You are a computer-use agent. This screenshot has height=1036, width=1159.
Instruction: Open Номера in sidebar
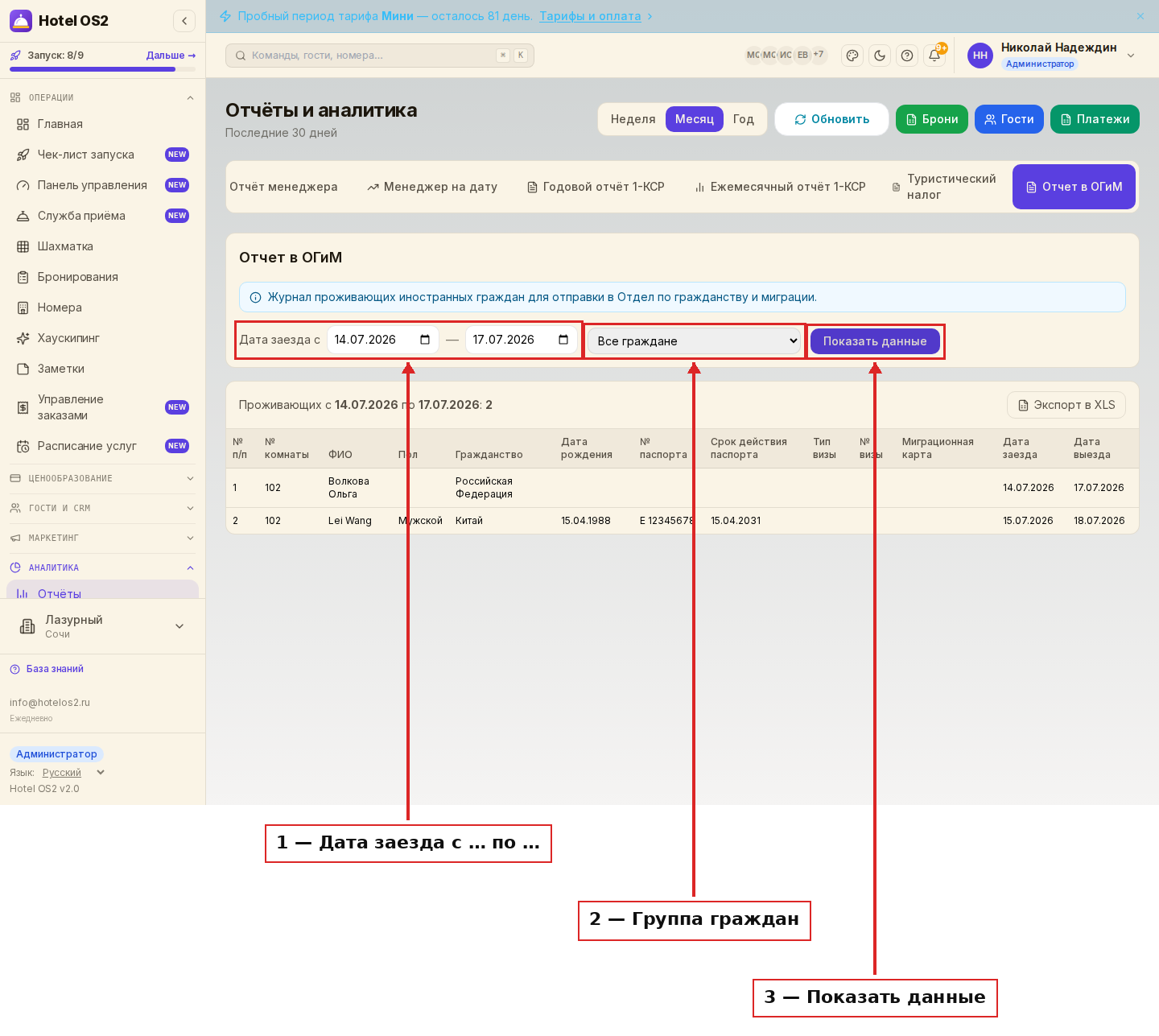tap(103, 307)
